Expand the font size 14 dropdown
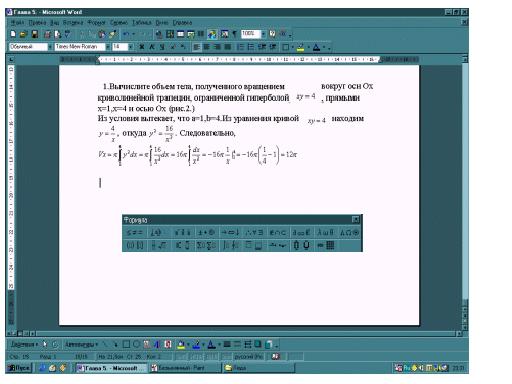This screenshot has width=512, height=384. (x=131, y=47)
